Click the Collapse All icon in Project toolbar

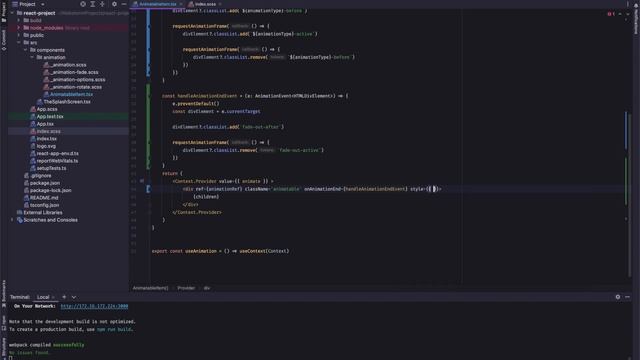point(102,4)
